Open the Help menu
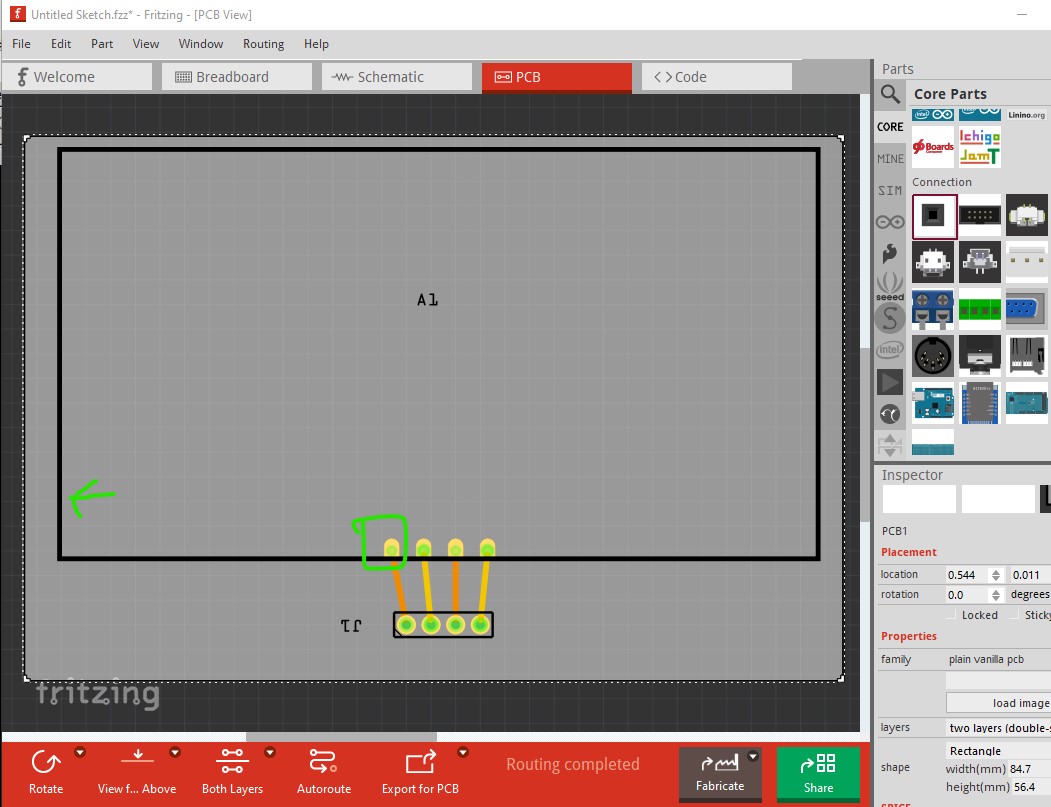Image resolution: width=1051 pixels, height=807 pixels. [x=316, y=44]
